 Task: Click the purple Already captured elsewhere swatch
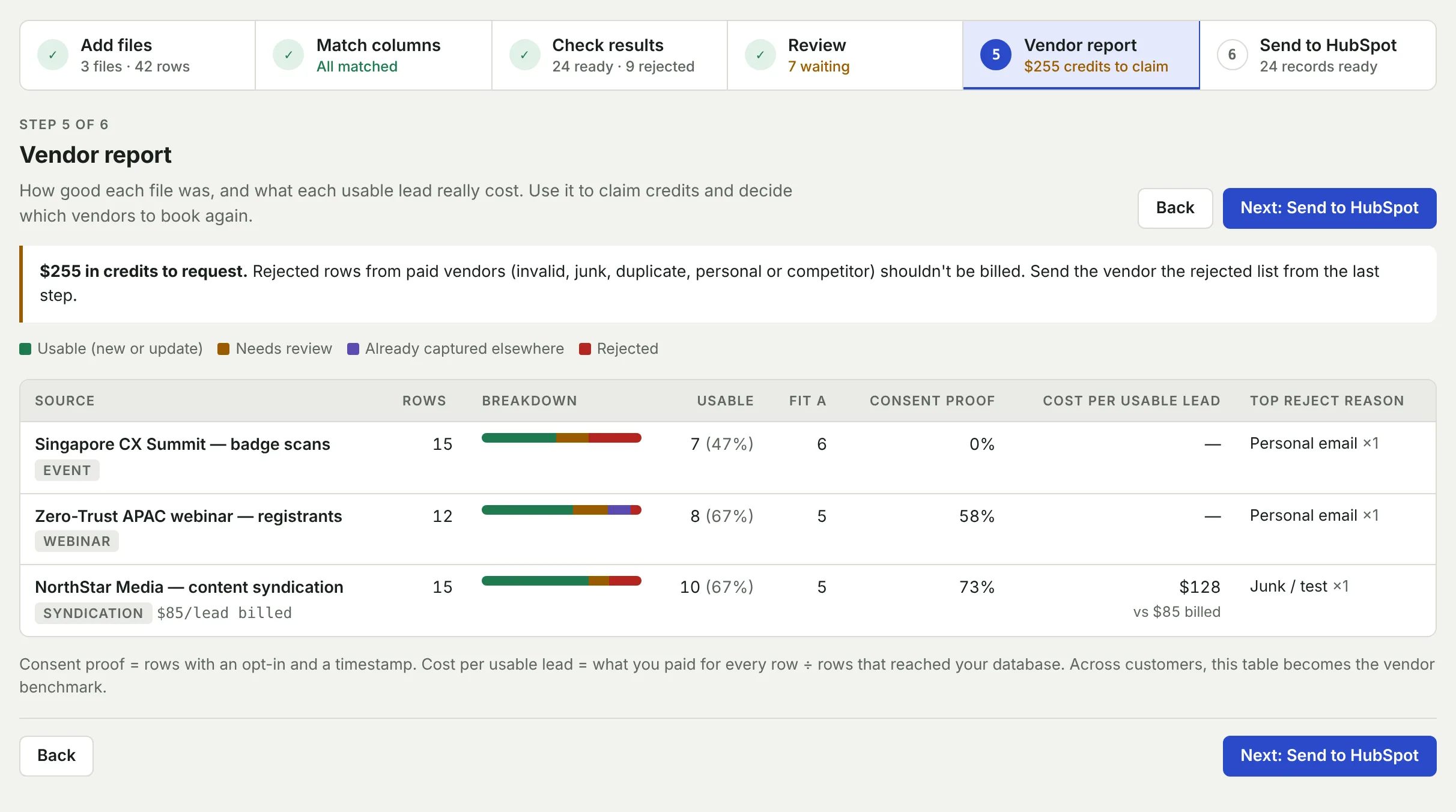coord(353,349)
